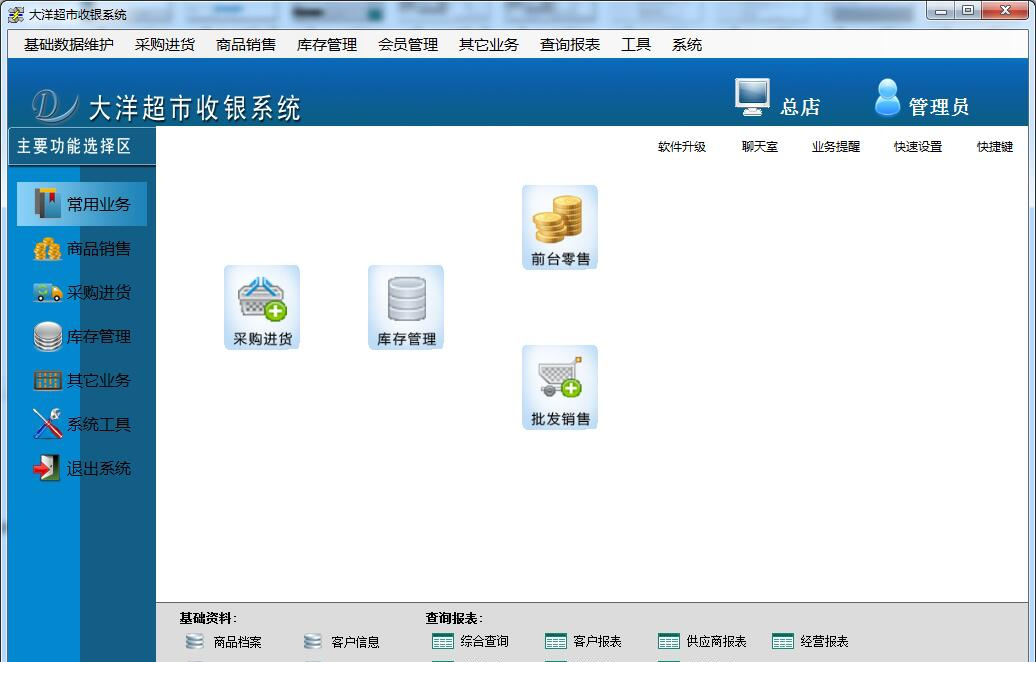Open 供应商报表 report link
The image size is (1036, 688).
click(x=716, y=641)
